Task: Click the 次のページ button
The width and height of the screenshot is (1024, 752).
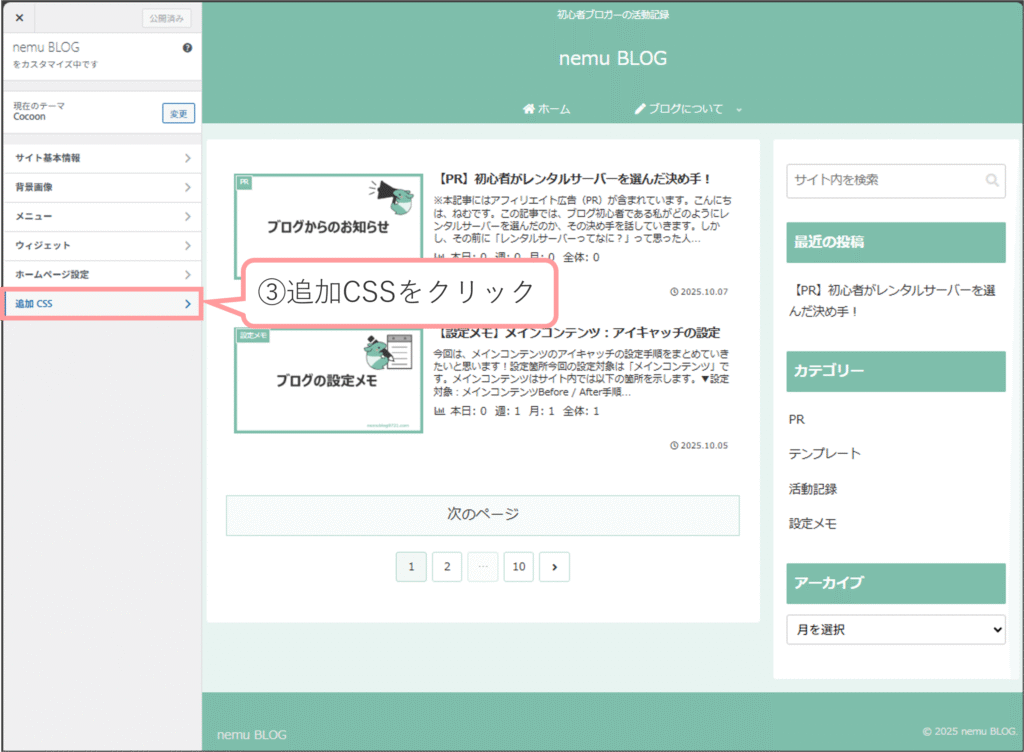Action: [x=482, y=515]
